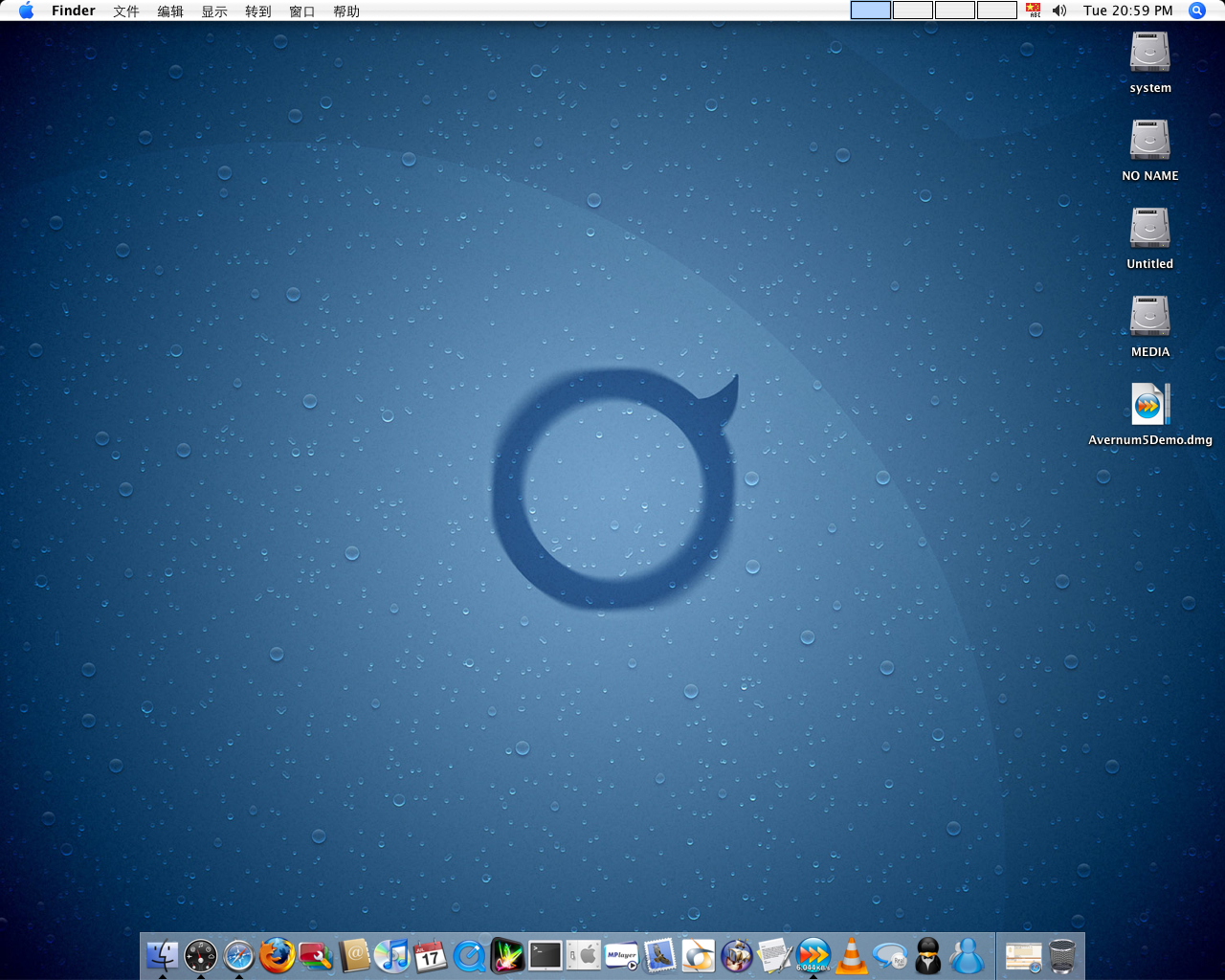Open the 文件 (File) menu
1225x980 pixels.
click(x=126, y=11)
